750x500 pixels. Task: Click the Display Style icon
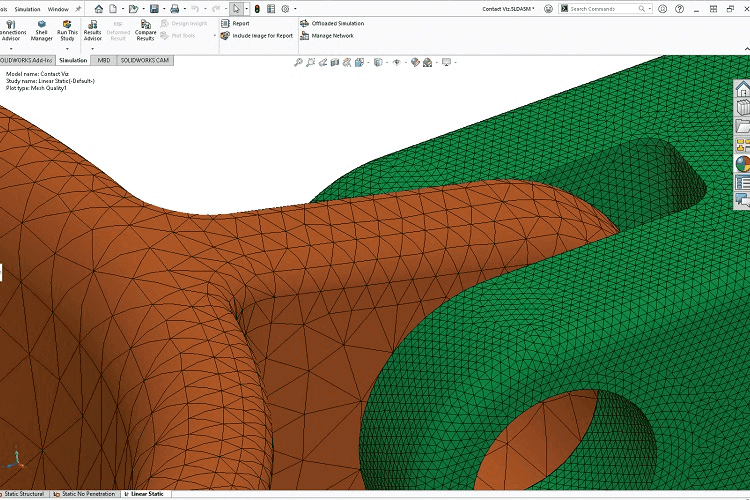pos(378,62)
